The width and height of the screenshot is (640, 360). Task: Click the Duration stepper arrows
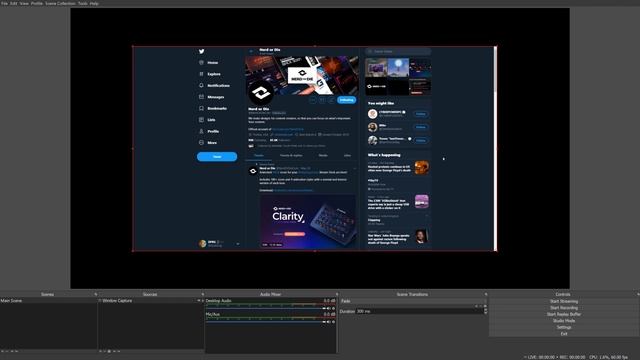[x=485, y=311]
